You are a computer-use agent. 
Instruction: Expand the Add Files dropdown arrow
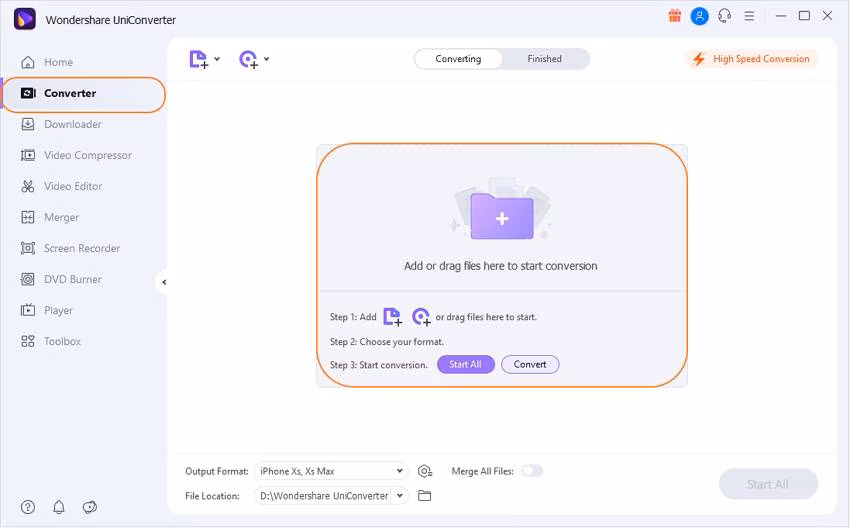pos(217,59)
